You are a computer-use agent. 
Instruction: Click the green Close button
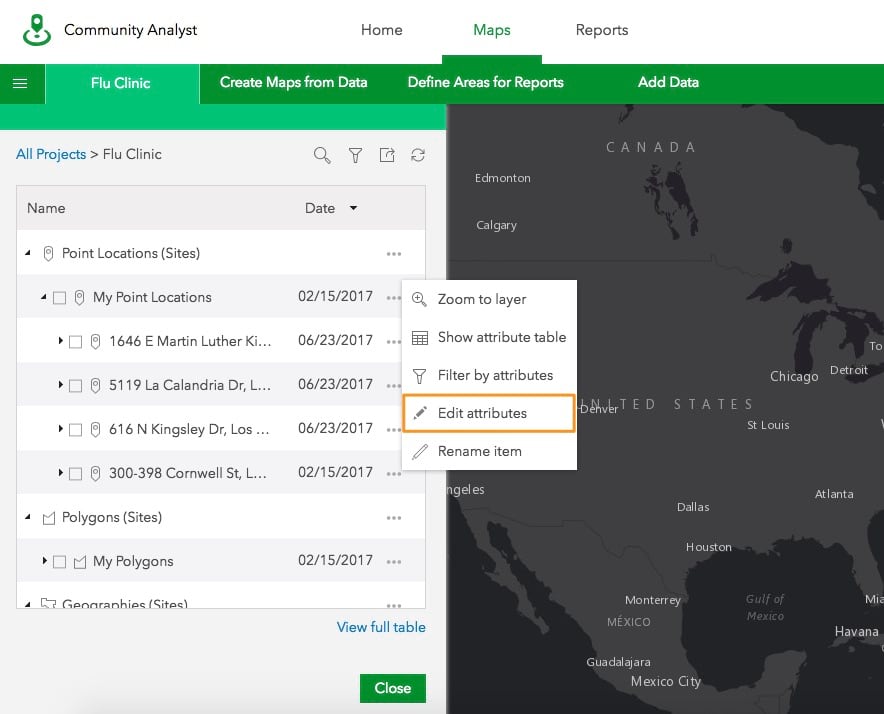393,688
